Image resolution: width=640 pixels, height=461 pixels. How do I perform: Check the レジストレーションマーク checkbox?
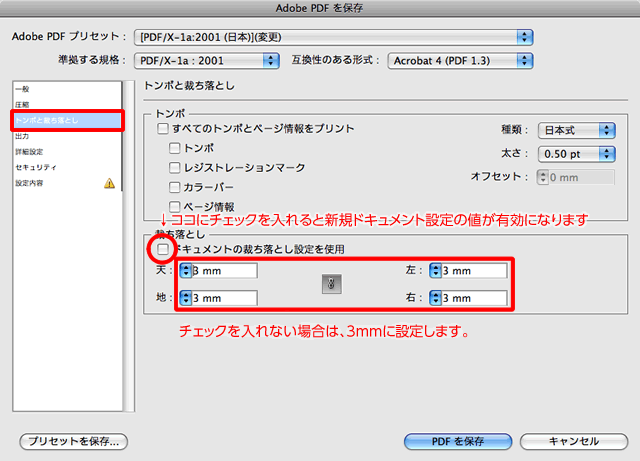coord(175,167)
